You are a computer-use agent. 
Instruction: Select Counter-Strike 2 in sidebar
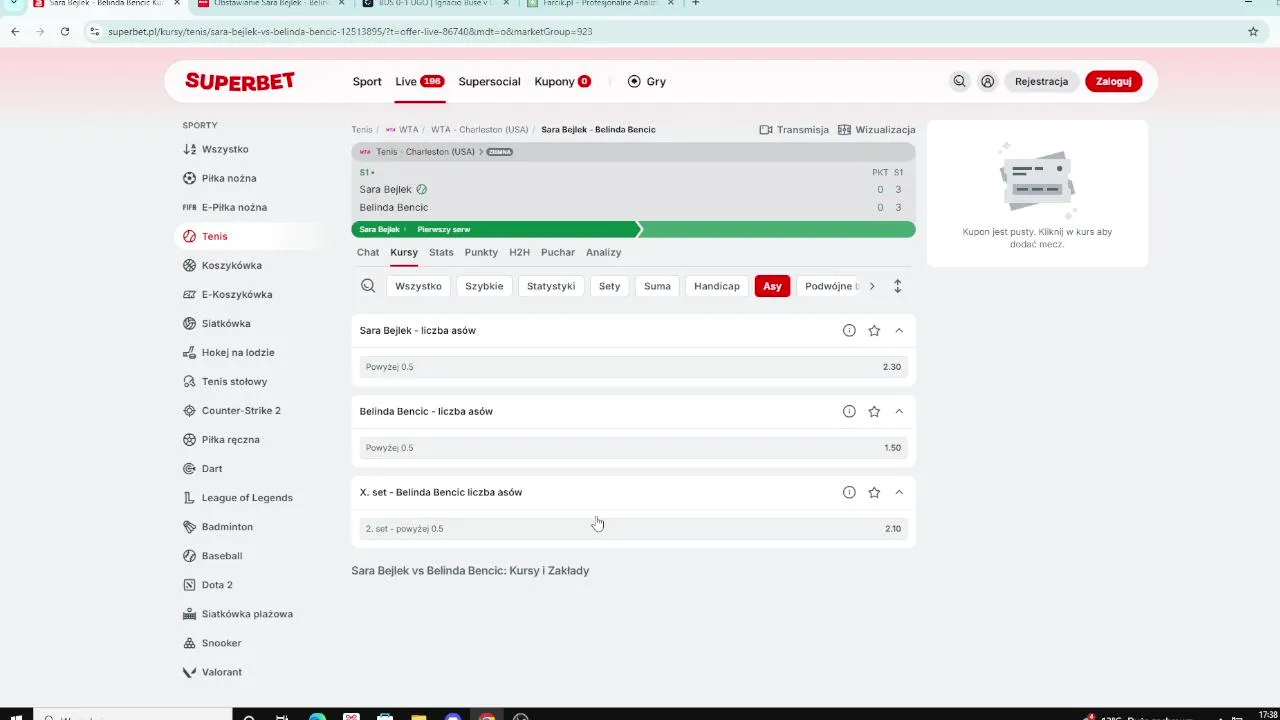tap(241, 410)
